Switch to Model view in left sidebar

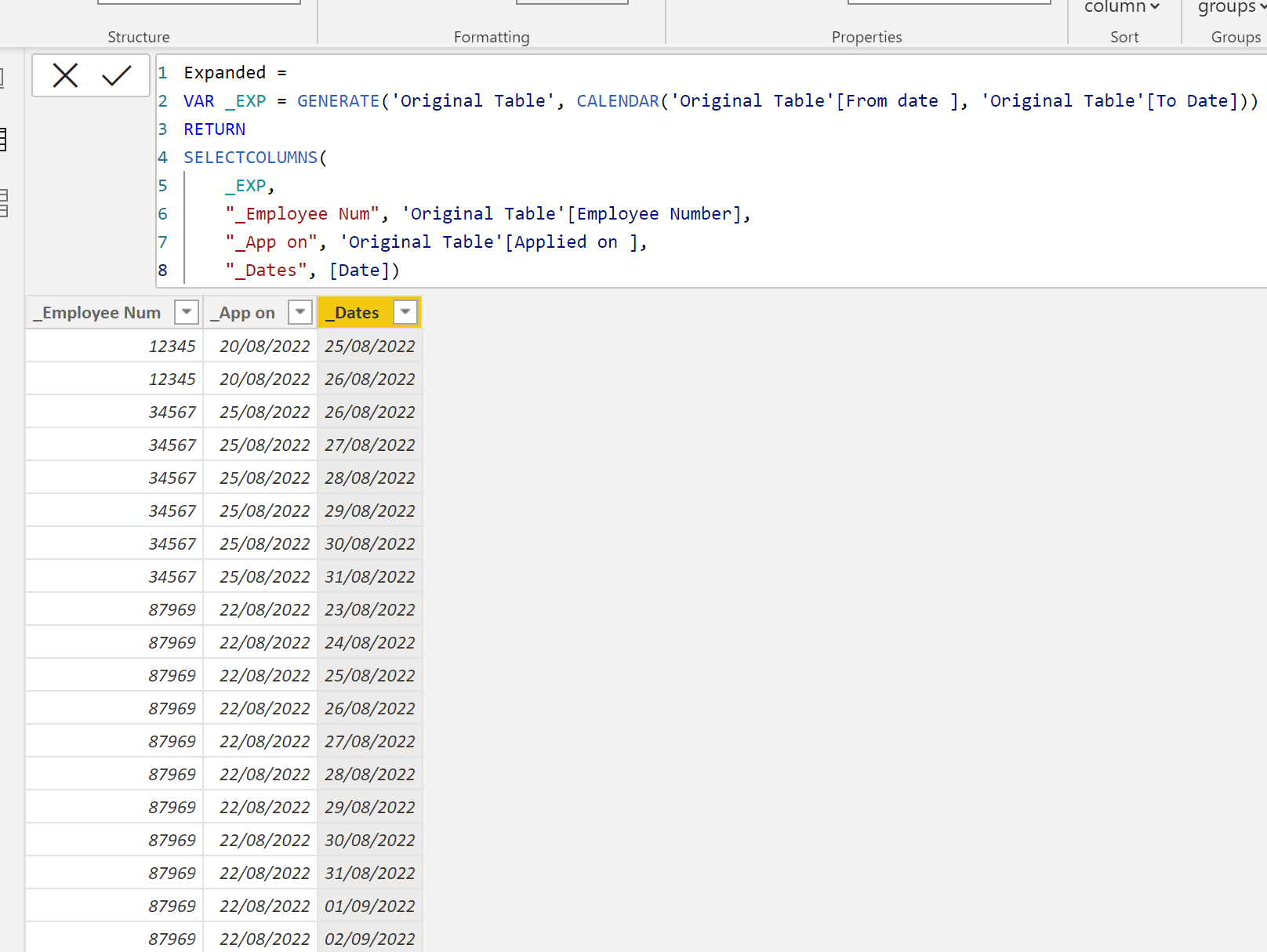point(3,202)
